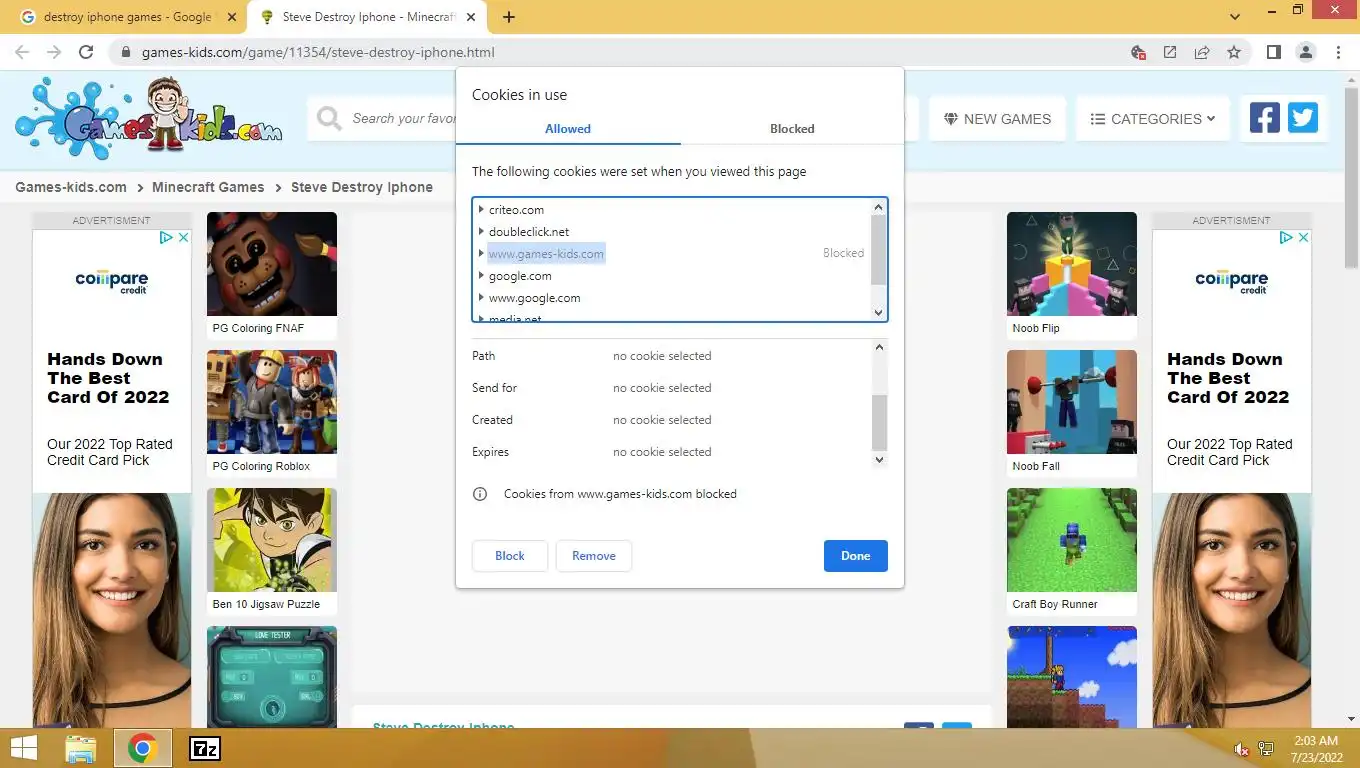Open Chrome three-dot menu
This screenshot has height=768, width=1360.
(1338, 52)
